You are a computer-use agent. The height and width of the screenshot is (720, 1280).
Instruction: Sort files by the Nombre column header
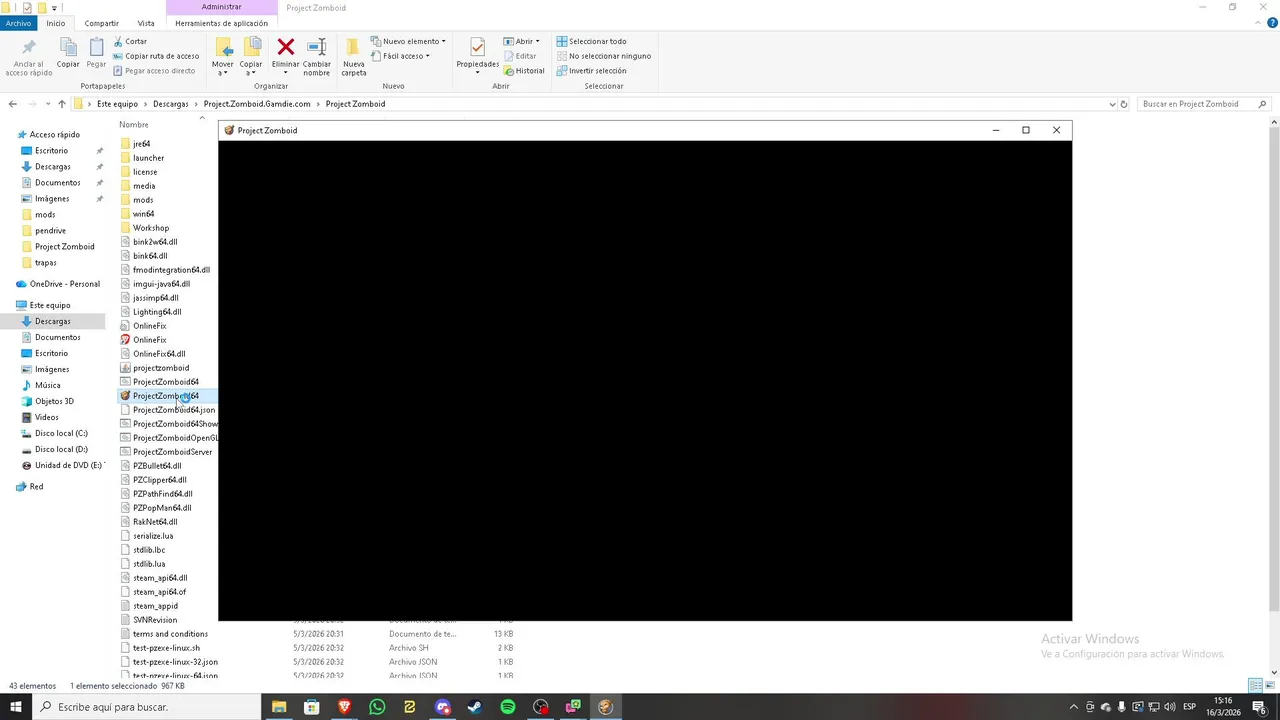tap(134, 125)
